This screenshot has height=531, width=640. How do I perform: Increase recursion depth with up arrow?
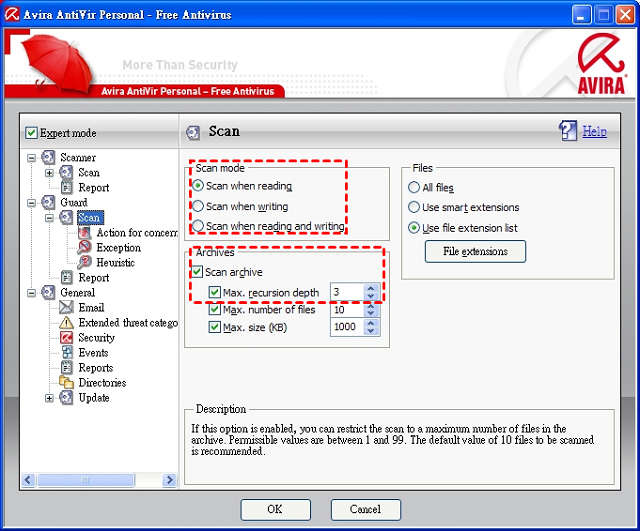coord(371,288)
